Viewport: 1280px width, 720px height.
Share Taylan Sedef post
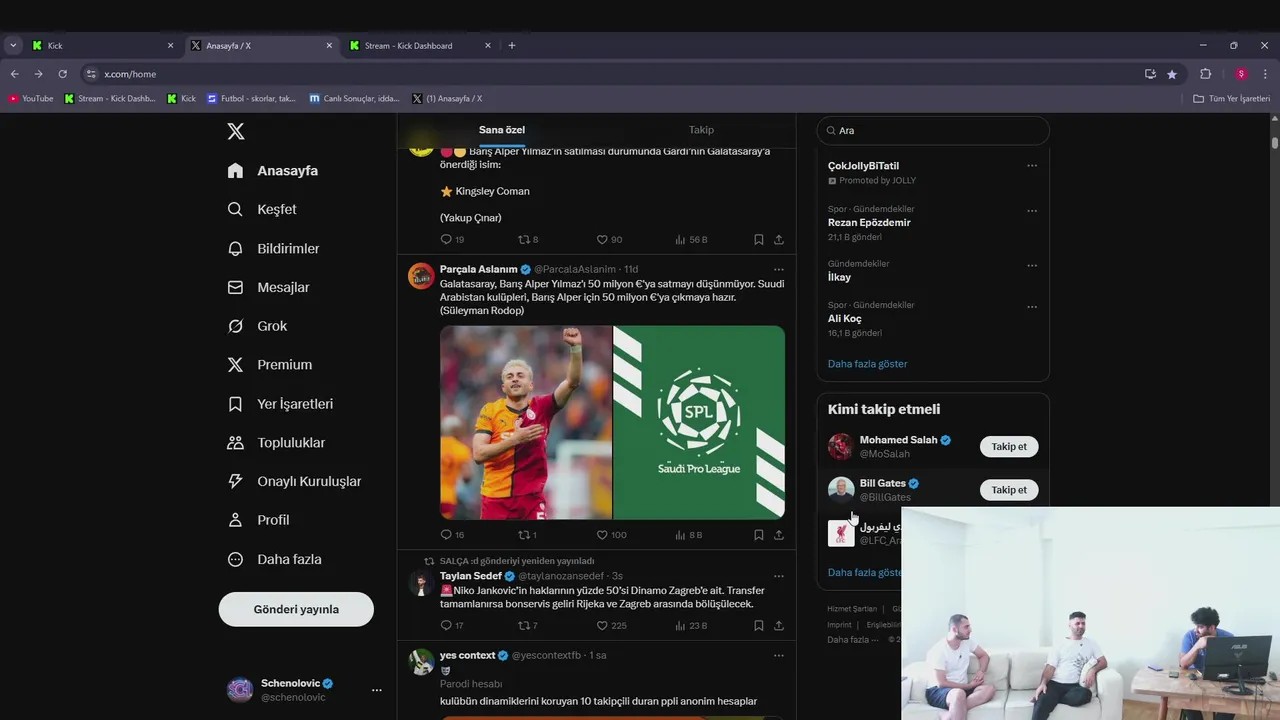tap(779, 626)
